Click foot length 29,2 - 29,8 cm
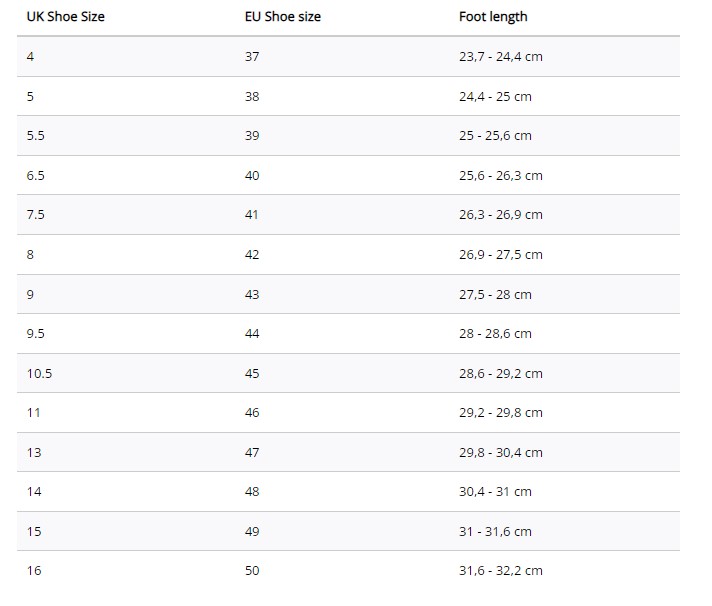This screenshot has height=606, width=712. tap(500, 413)
